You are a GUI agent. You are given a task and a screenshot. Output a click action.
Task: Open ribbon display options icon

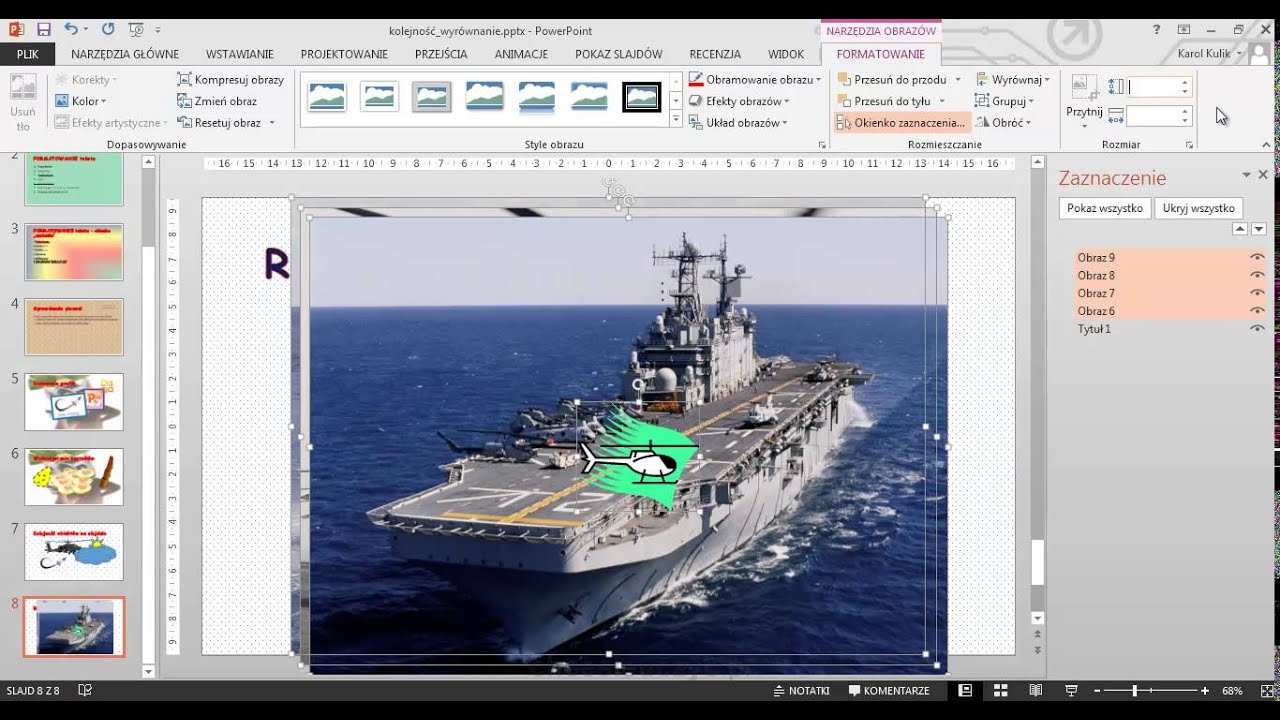(1184, 30)
